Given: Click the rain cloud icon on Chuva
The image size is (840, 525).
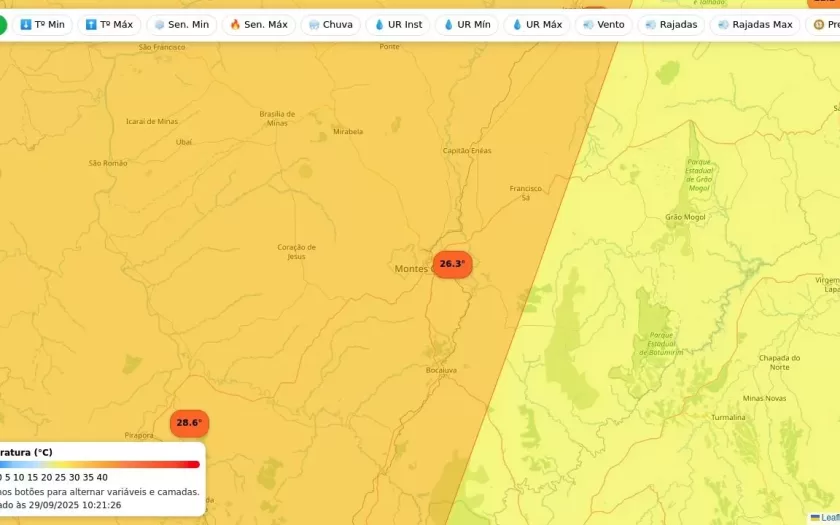Looking at the screenshot, I should coord(314,25).
